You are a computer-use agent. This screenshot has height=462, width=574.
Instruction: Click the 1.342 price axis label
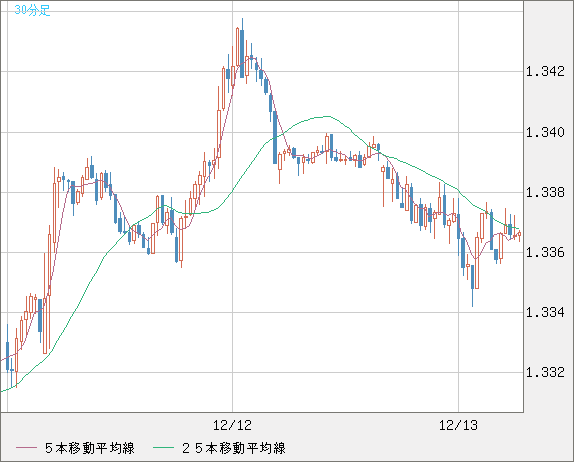pos(545,71)
